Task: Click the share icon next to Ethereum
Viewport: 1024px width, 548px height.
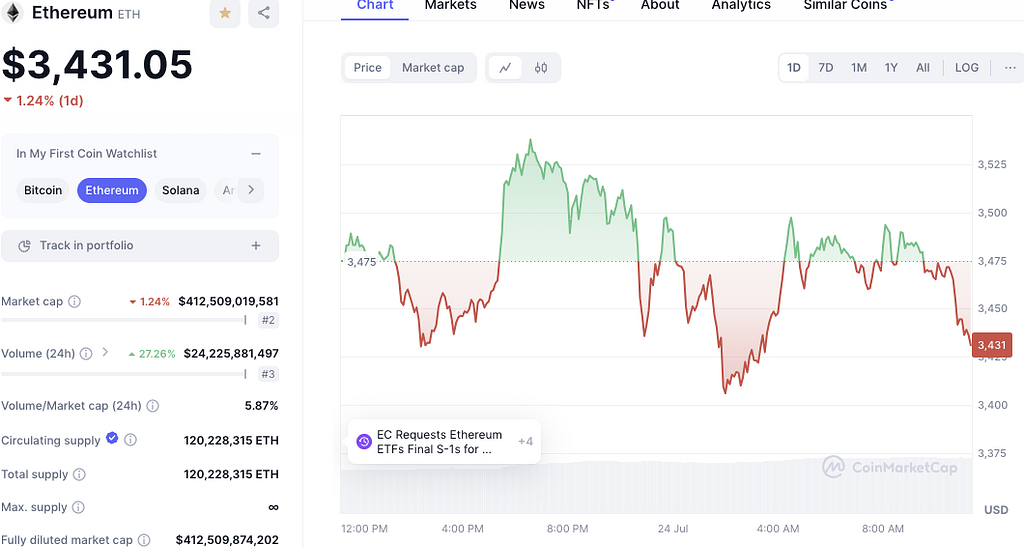Action: 264,13
